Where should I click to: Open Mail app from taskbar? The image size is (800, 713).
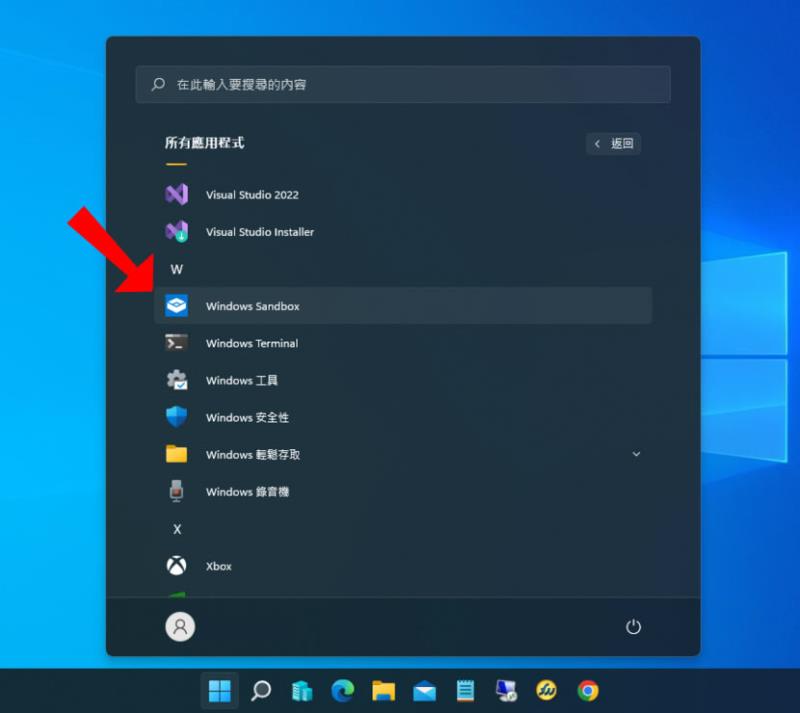[x=424, y=691]
